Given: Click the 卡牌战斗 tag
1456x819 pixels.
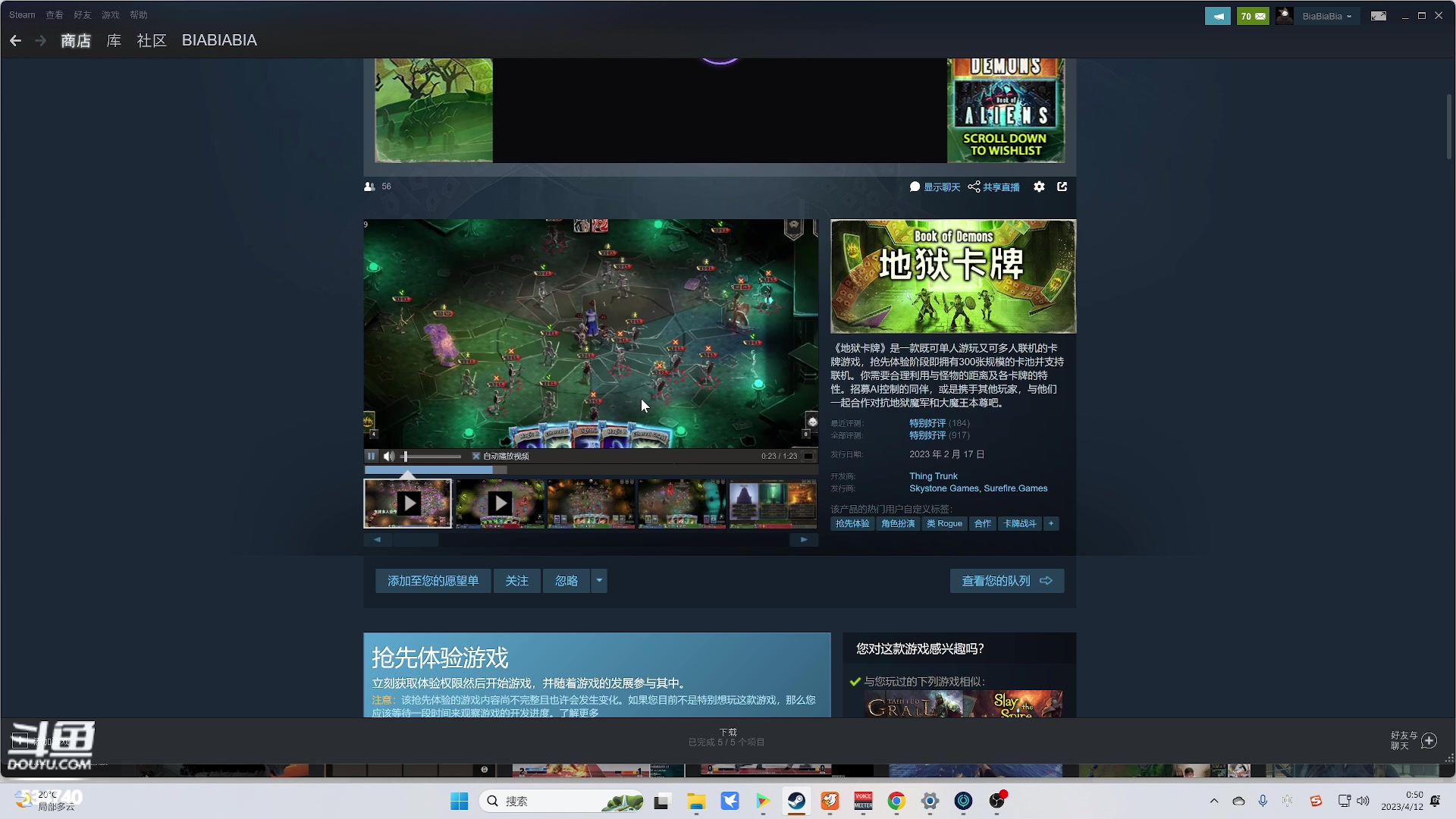Looking at the screenshot, I should click(1020, 524).
